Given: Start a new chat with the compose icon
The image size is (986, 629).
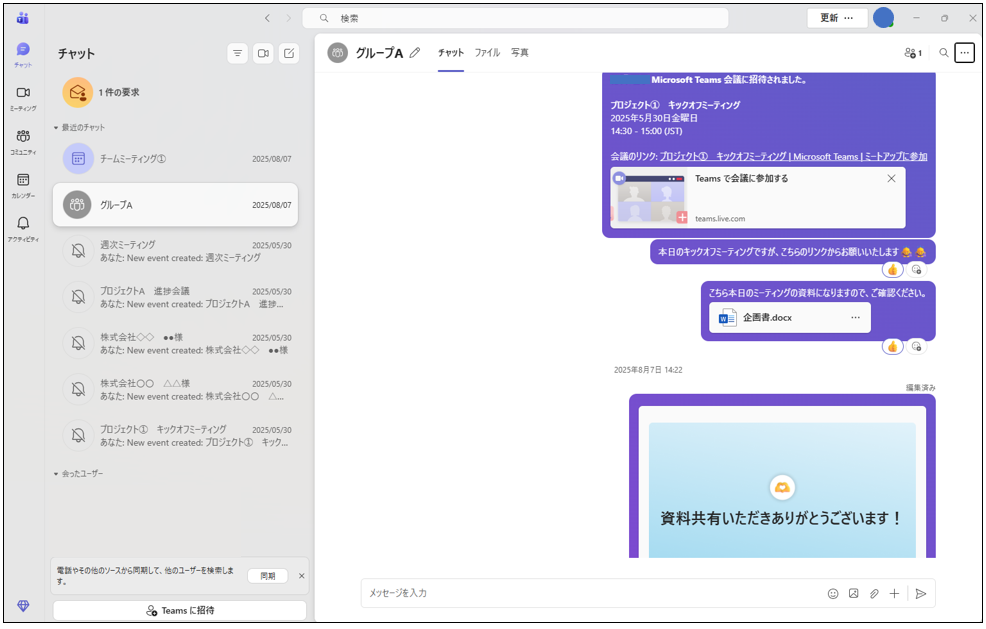Looking at the screenshot, I should coord(289,53).
